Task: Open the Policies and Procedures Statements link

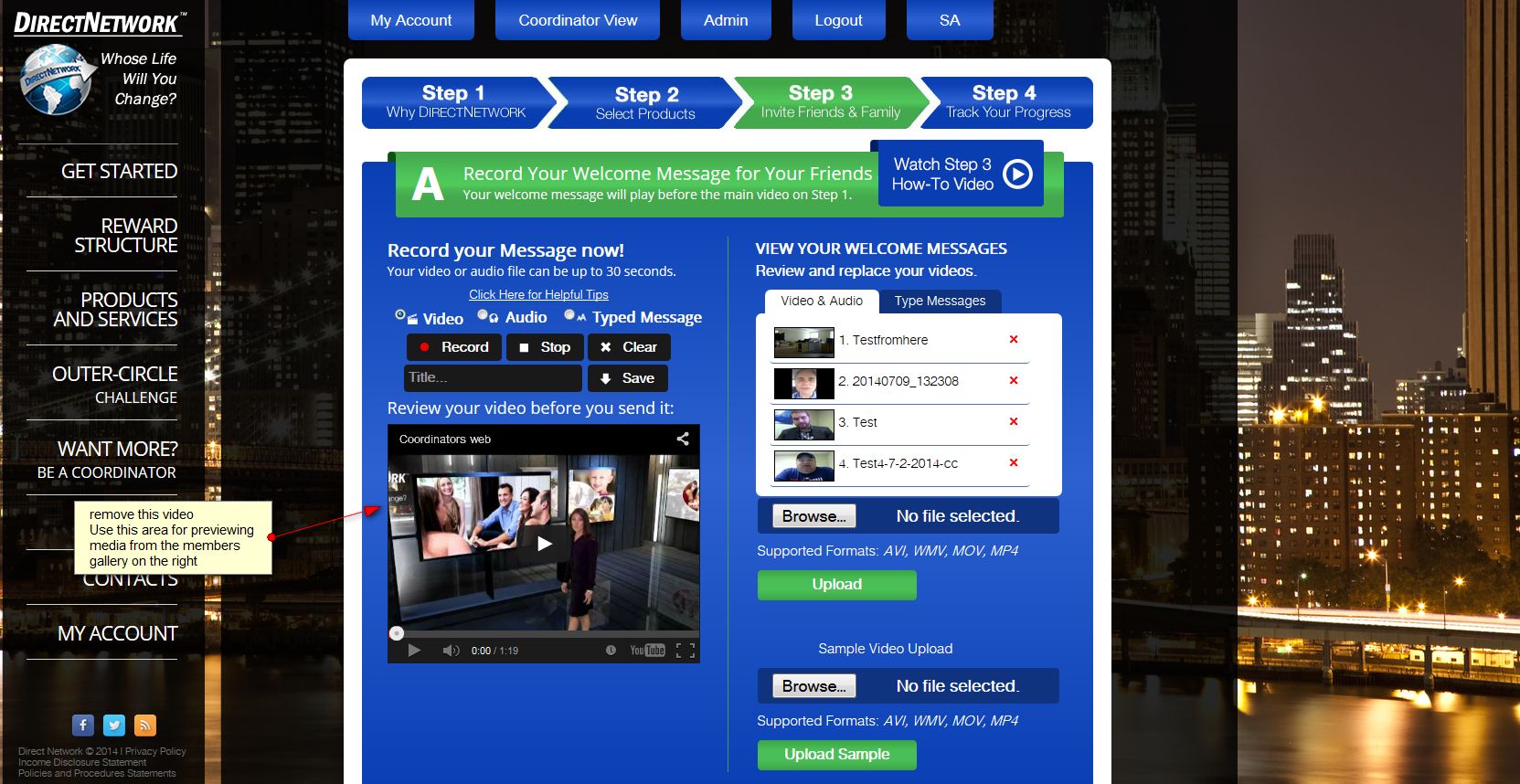Action: click(x=97, y=773)
